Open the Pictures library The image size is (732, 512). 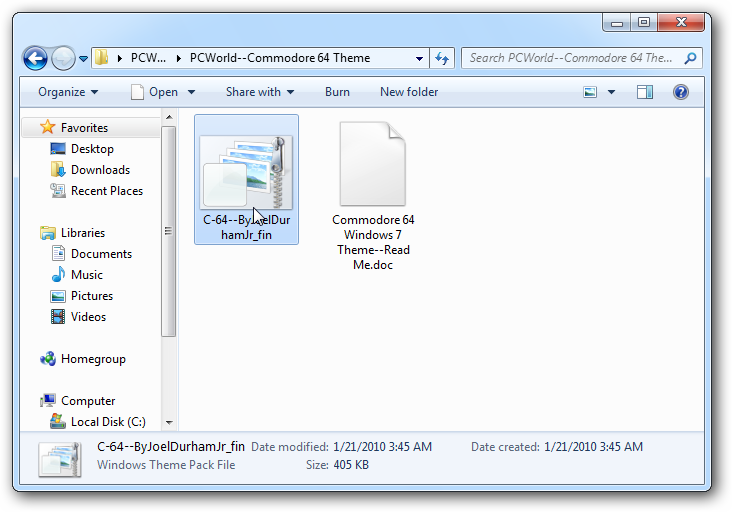(92, 295)
